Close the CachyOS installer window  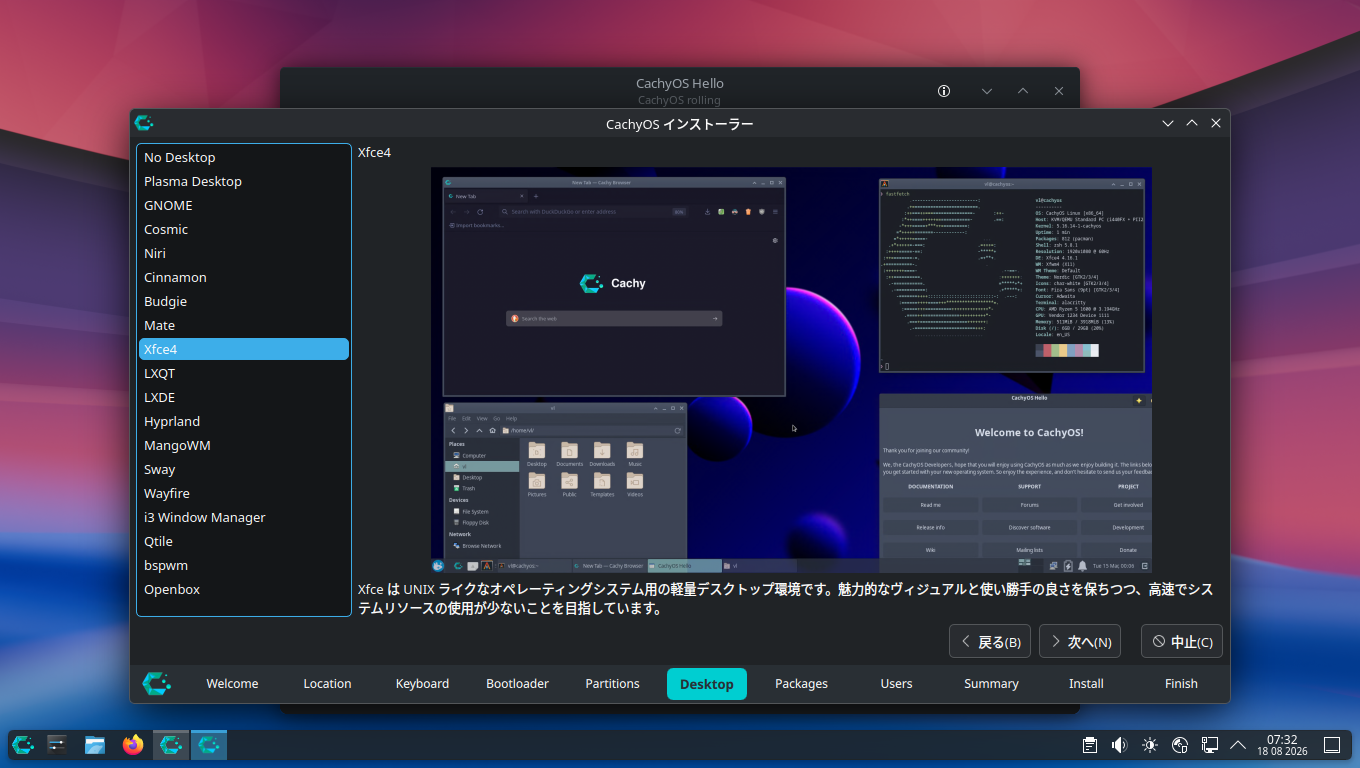coord(1216,123)
